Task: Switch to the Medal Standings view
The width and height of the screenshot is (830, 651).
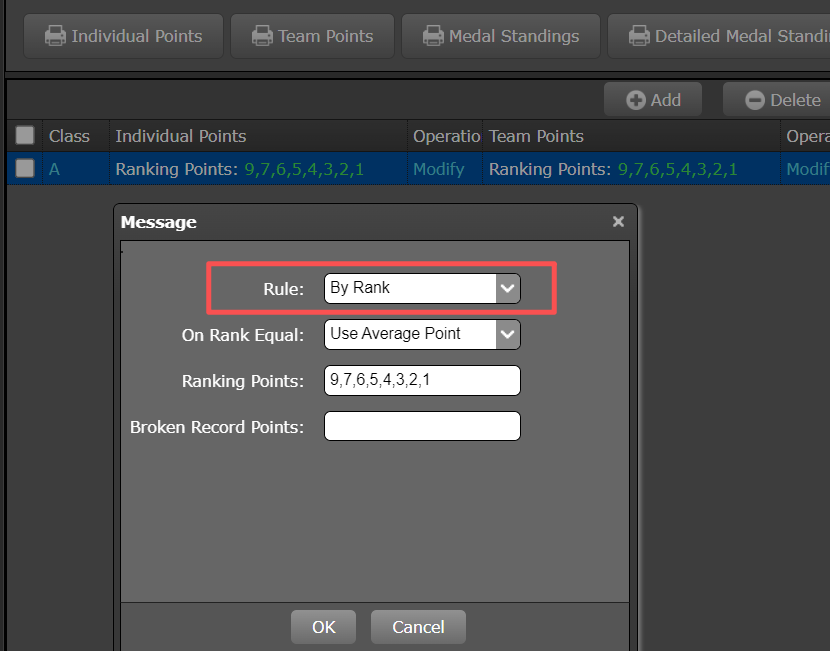Action: tap(500, 35)
